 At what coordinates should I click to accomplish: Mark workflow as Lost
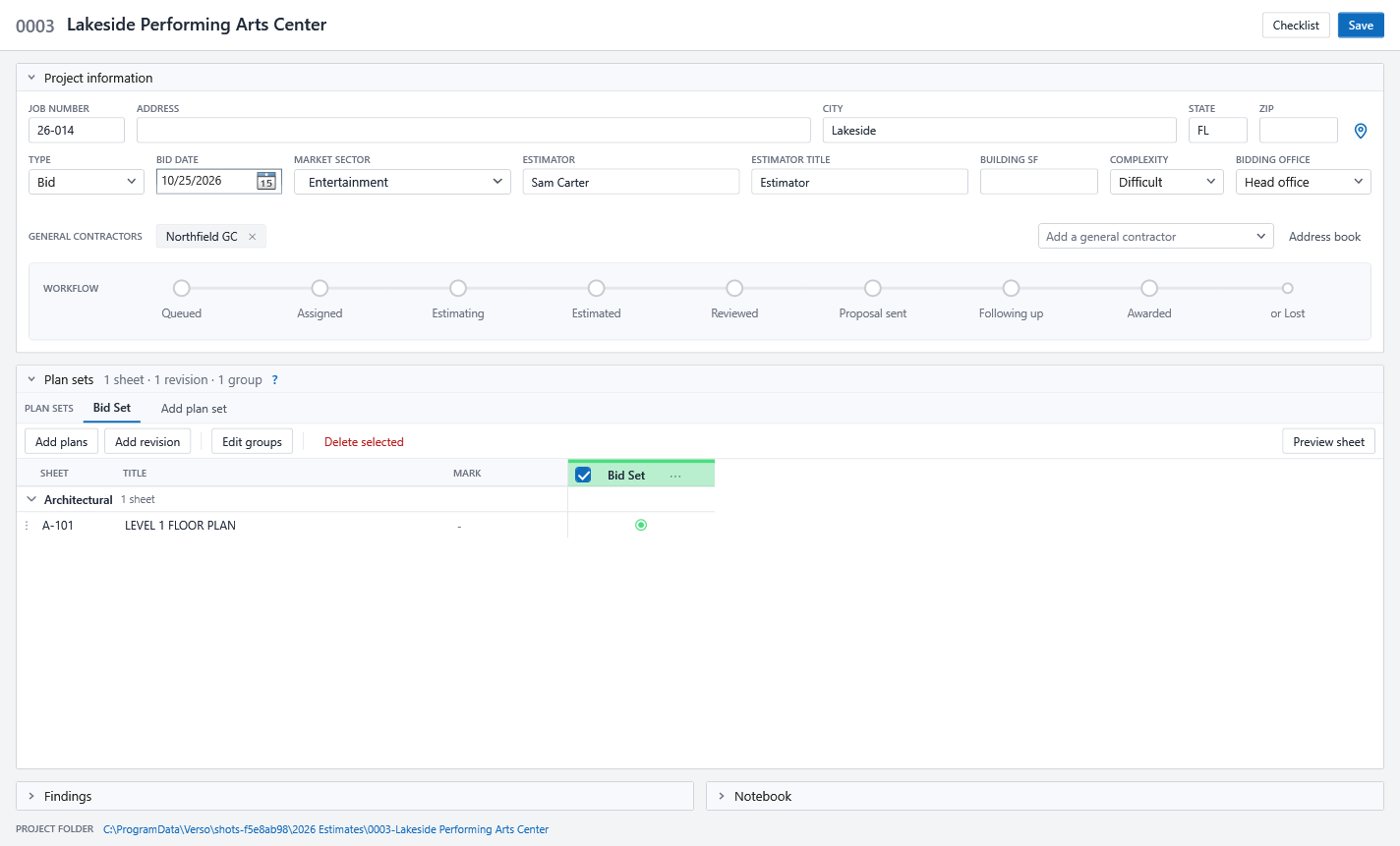pyautogui.click(x=1288, y=288)
